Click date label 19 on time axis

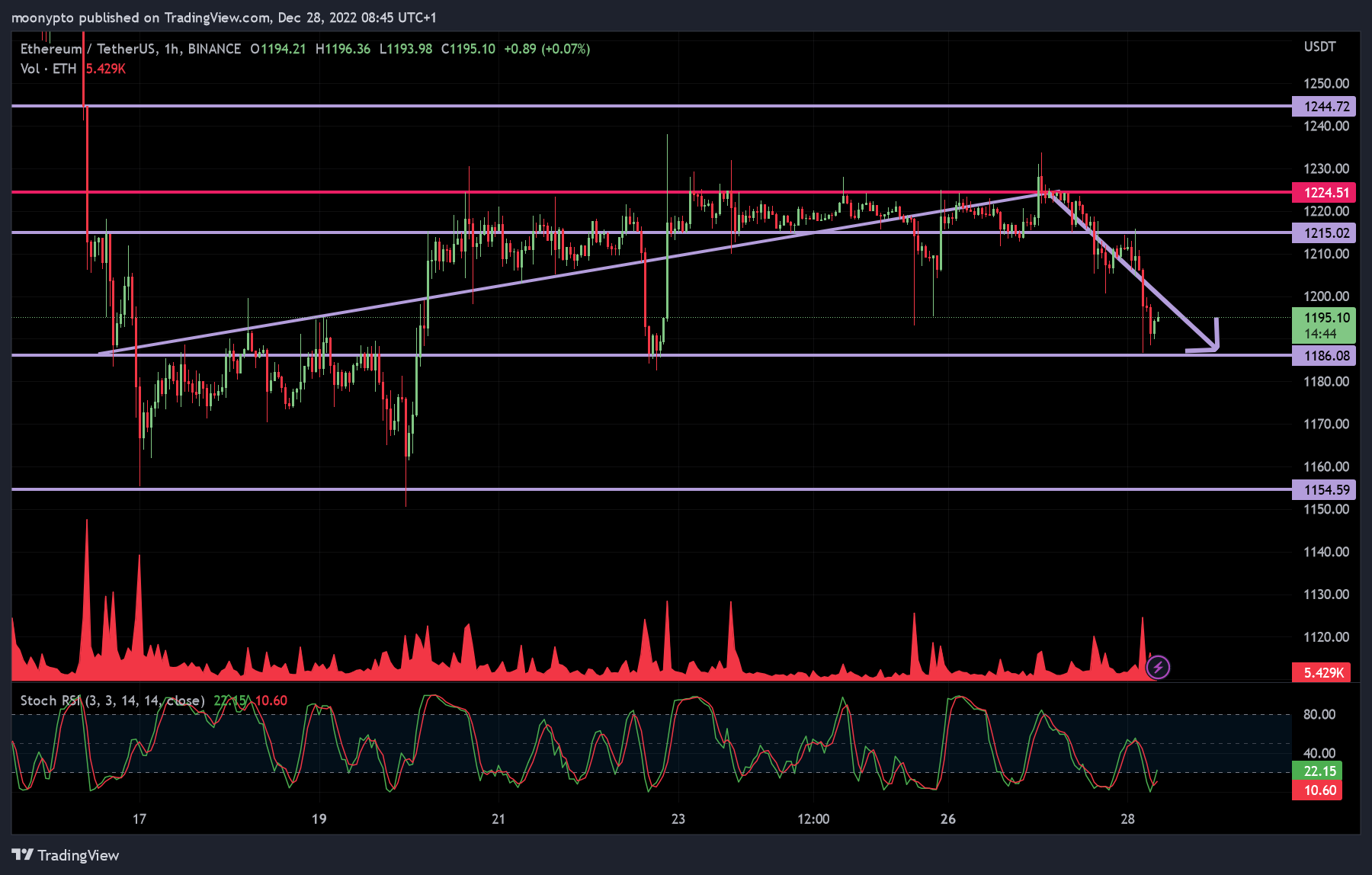tap(319, 819)
